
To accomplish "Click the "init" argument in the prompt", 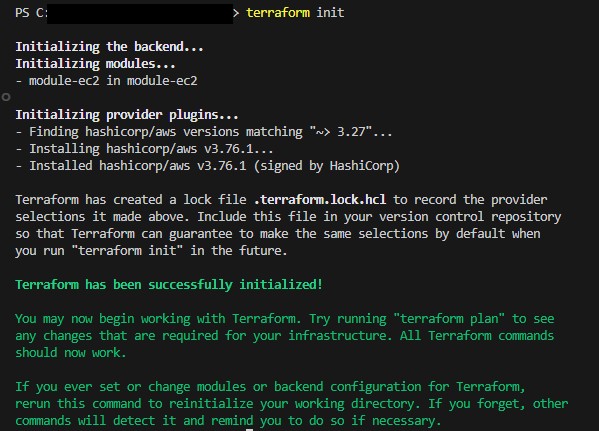I will pyautogui.click(x=330, y=13).
